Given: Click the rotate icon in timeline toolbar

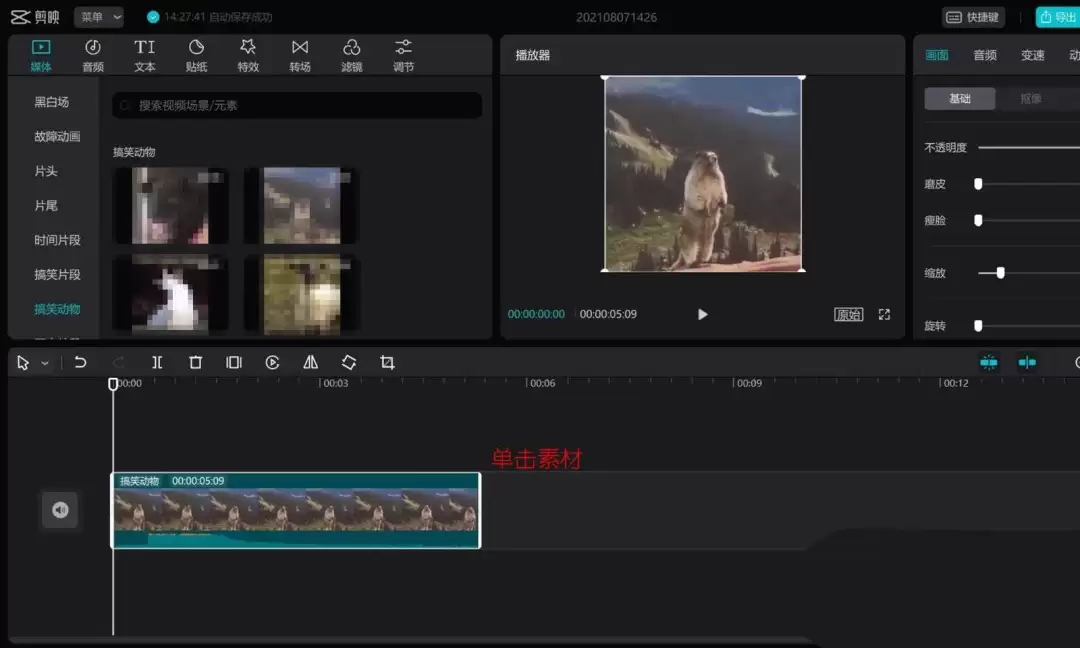Looking at the screenshot, I should click(x=348, y=362).
